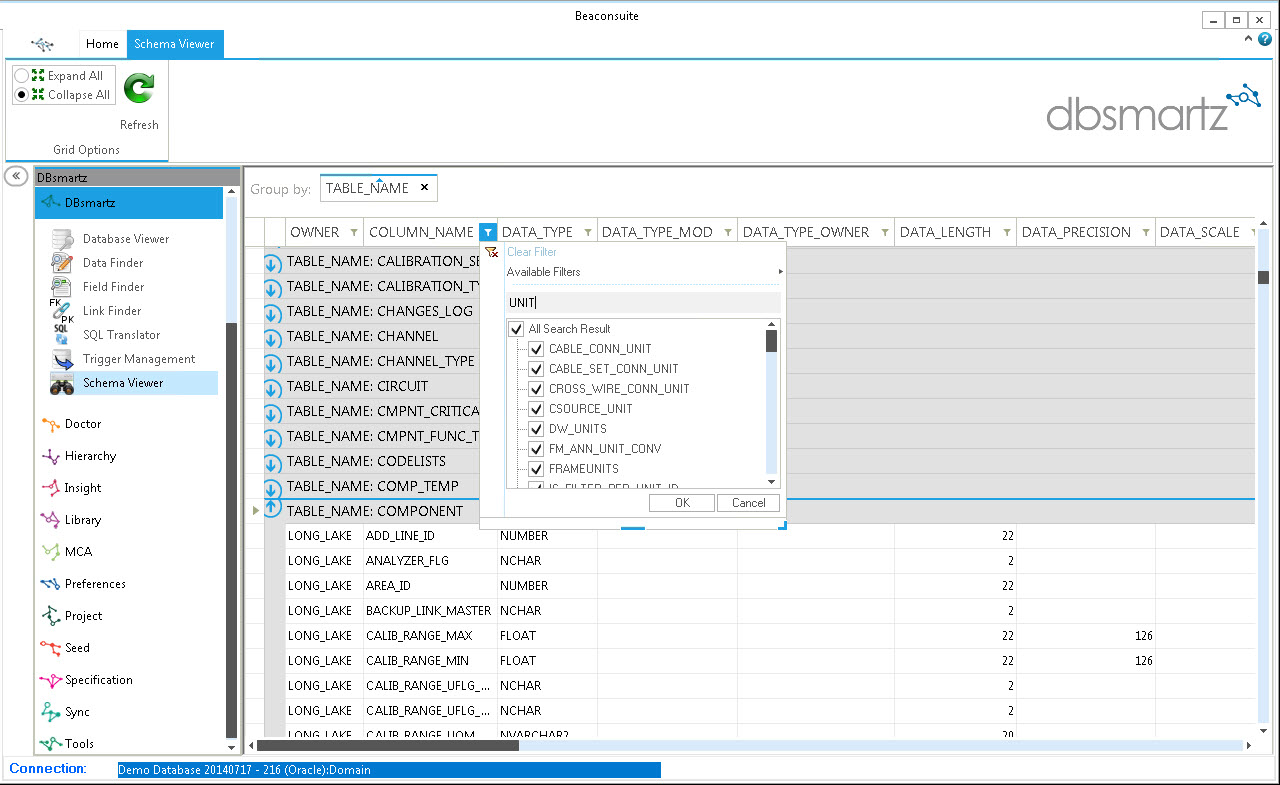Click the green Refresh icon

138,88
